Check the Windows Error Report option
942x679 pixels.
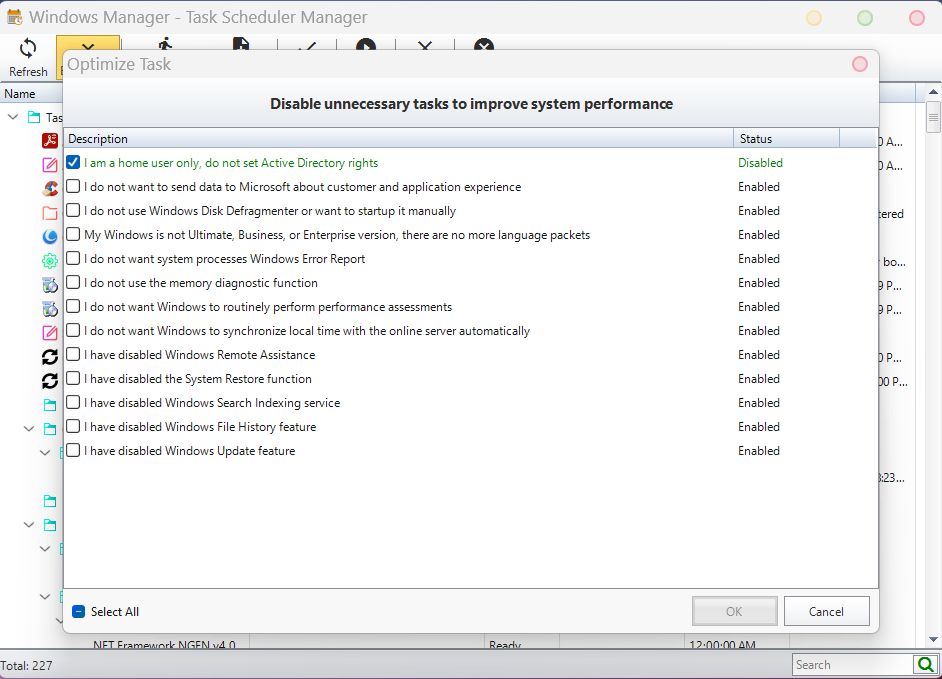click(73, 258)
